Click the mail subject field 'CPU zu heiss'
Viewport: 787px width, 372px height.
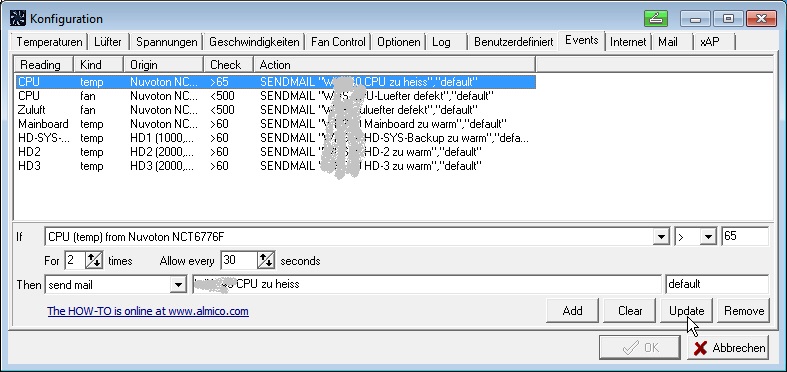point(427,284)
